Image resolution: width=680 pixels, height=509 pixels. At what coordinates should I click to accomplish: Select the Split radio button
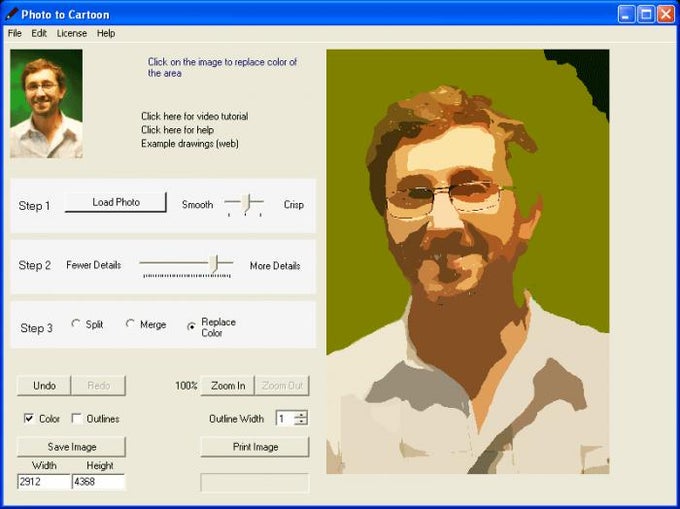point(76,323)
